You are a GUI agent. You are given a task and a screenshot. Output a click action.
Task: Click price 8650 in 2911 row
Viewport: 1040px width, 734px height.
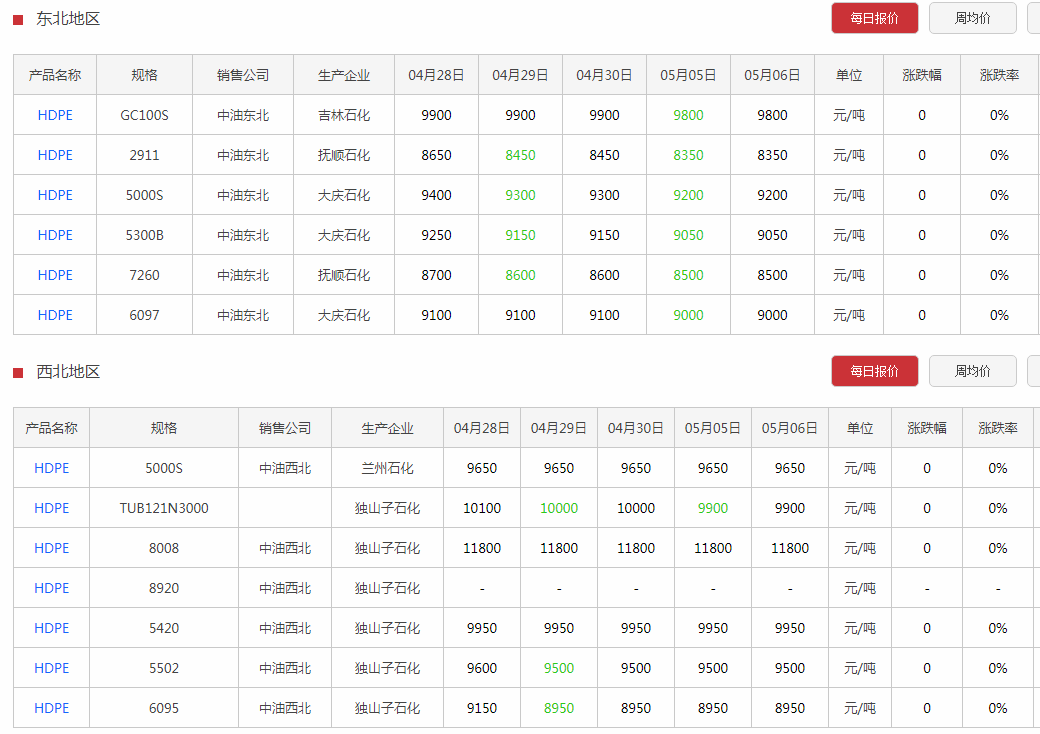tap(436, 154)
